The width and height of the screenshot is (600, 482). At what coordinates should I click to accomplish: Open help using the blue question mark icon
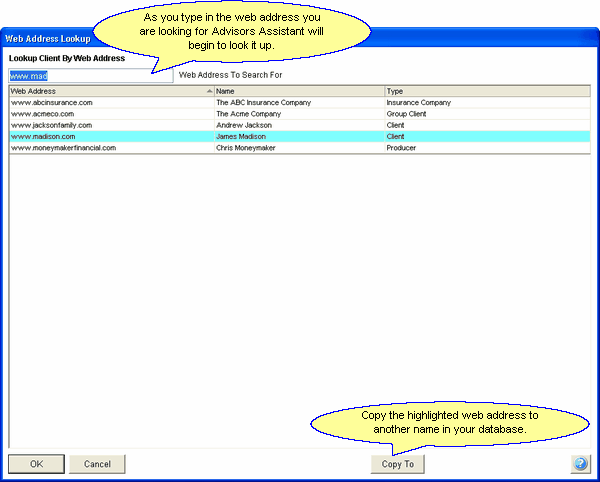pos(580,464)
